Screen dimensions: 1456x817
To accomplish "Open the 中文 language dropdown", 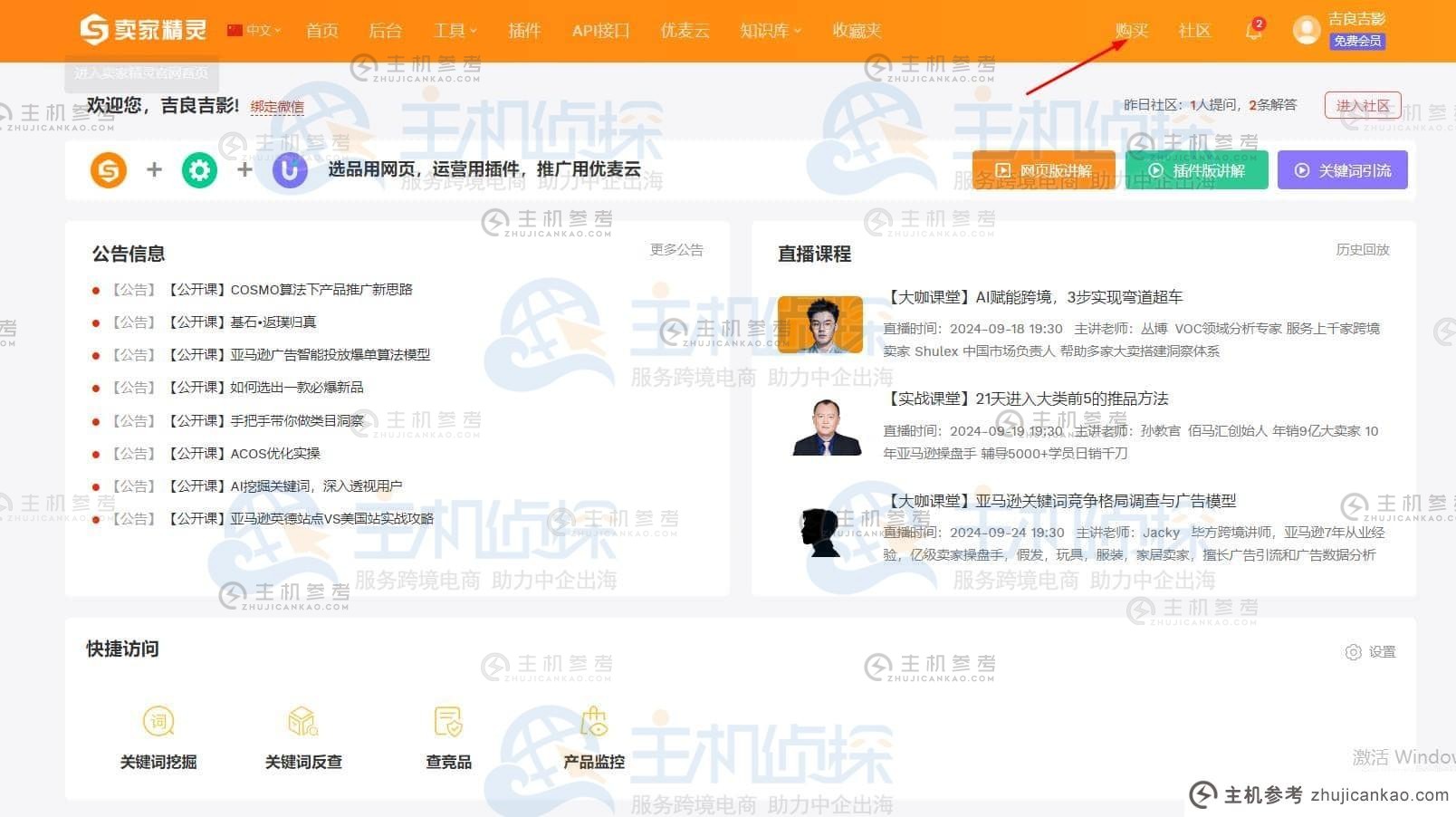I will [x=263, y=30].
